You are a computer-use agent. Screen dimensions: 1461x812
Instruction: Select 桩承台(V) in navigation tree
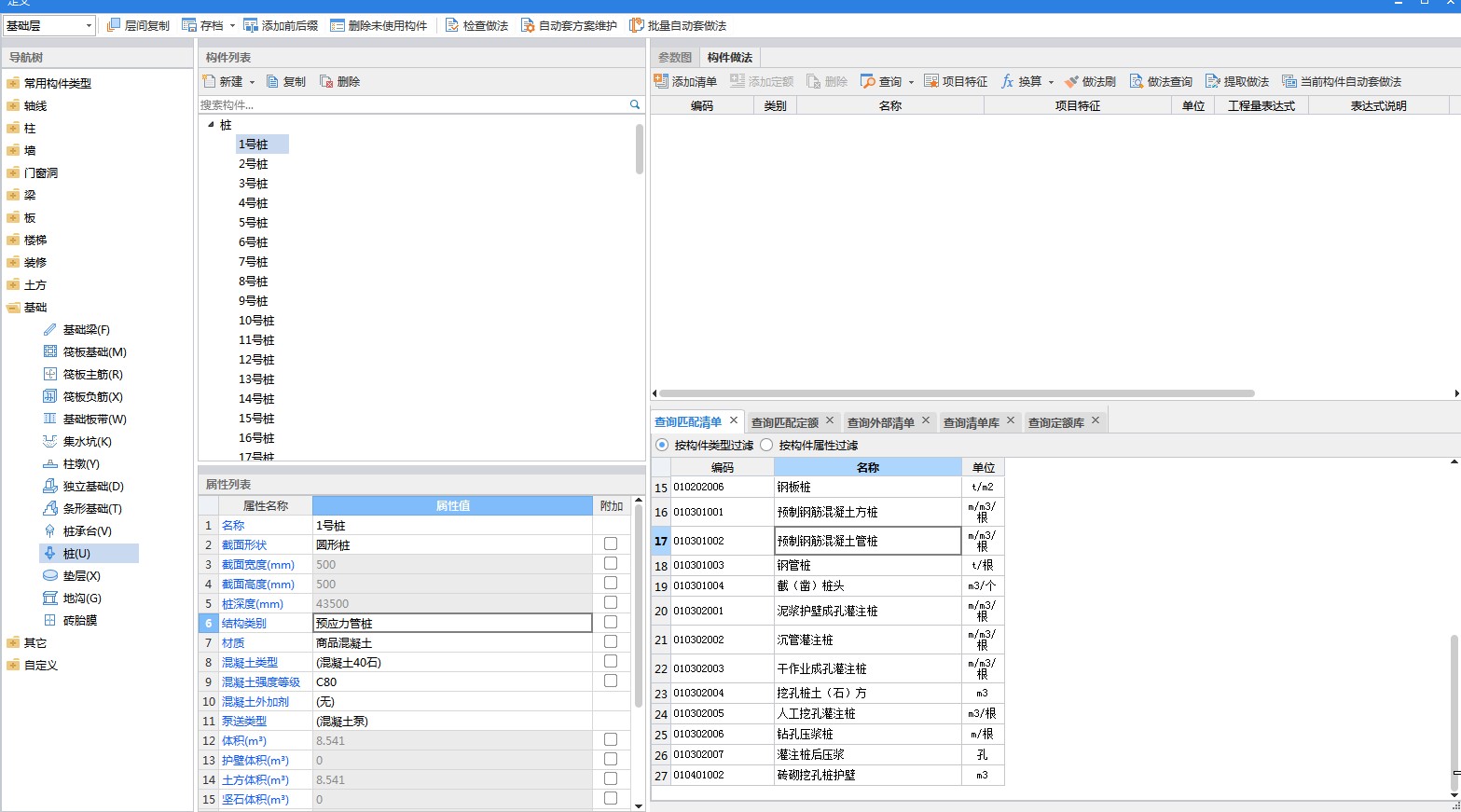(87, 530)
